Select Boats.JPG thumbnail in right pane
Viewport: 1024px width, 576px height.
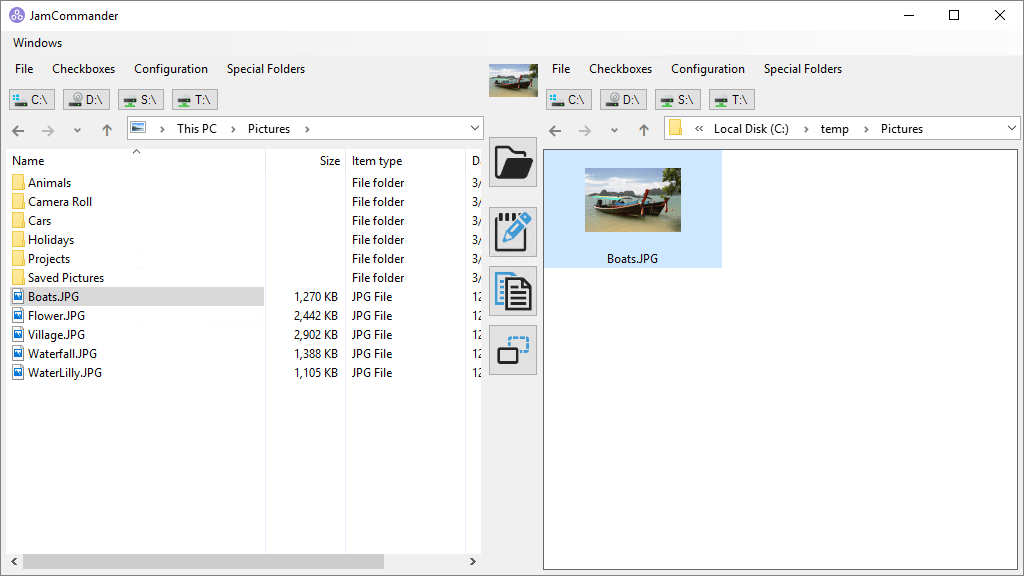click(x=632, y=210)
